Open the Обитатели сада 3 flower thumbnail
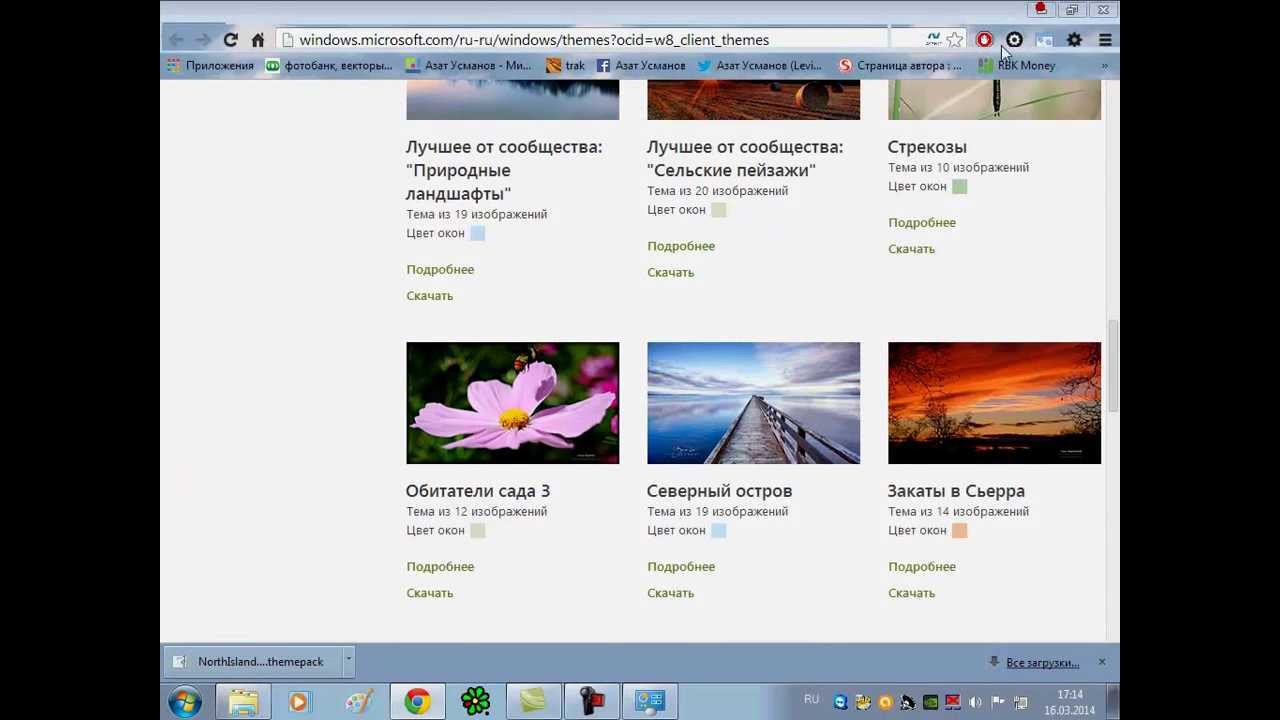1280x720 pixels. click(512, 403)
